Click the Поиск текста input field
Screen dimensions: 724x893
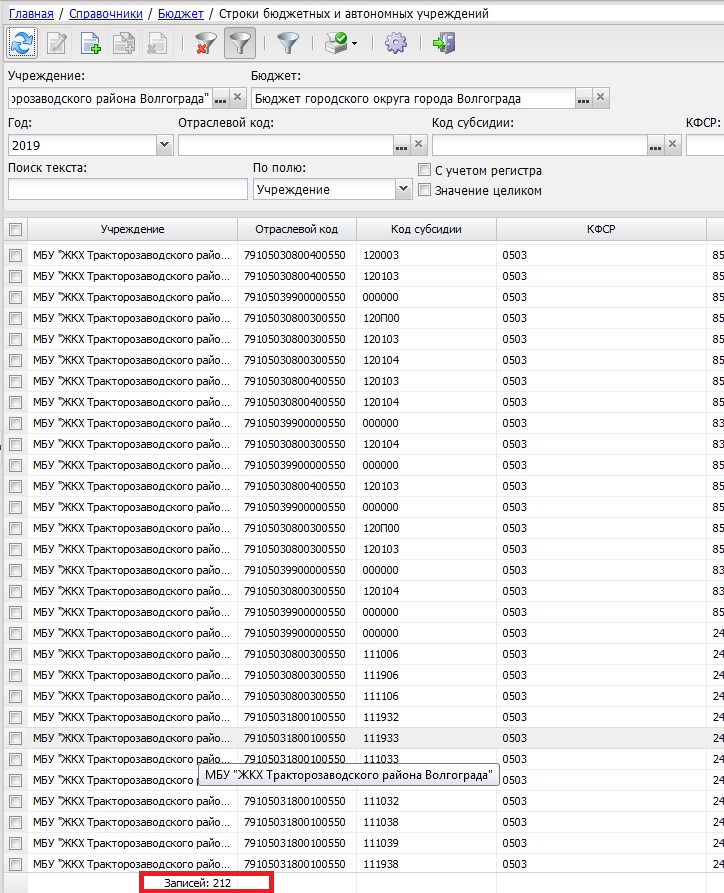coord(127,189)
